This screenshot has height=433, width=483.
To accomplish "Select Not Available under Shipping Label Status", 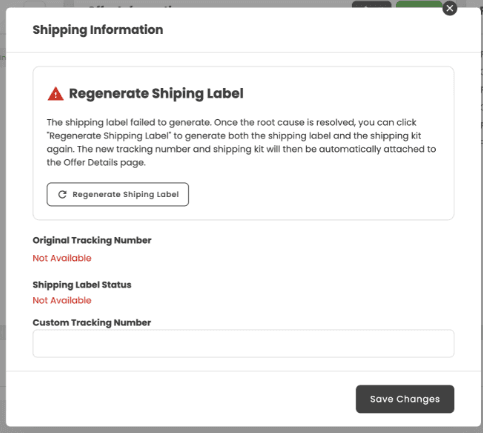I will tap(62, 300).
